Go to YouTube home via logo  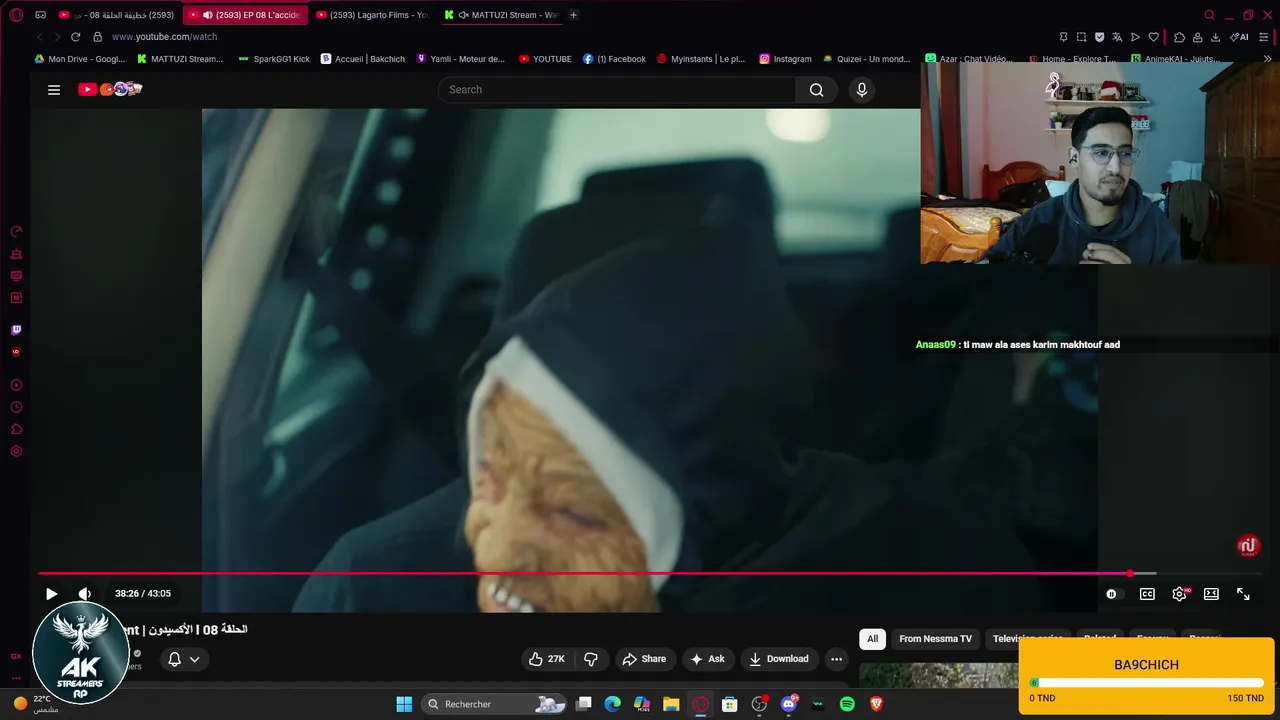(110, 90)
